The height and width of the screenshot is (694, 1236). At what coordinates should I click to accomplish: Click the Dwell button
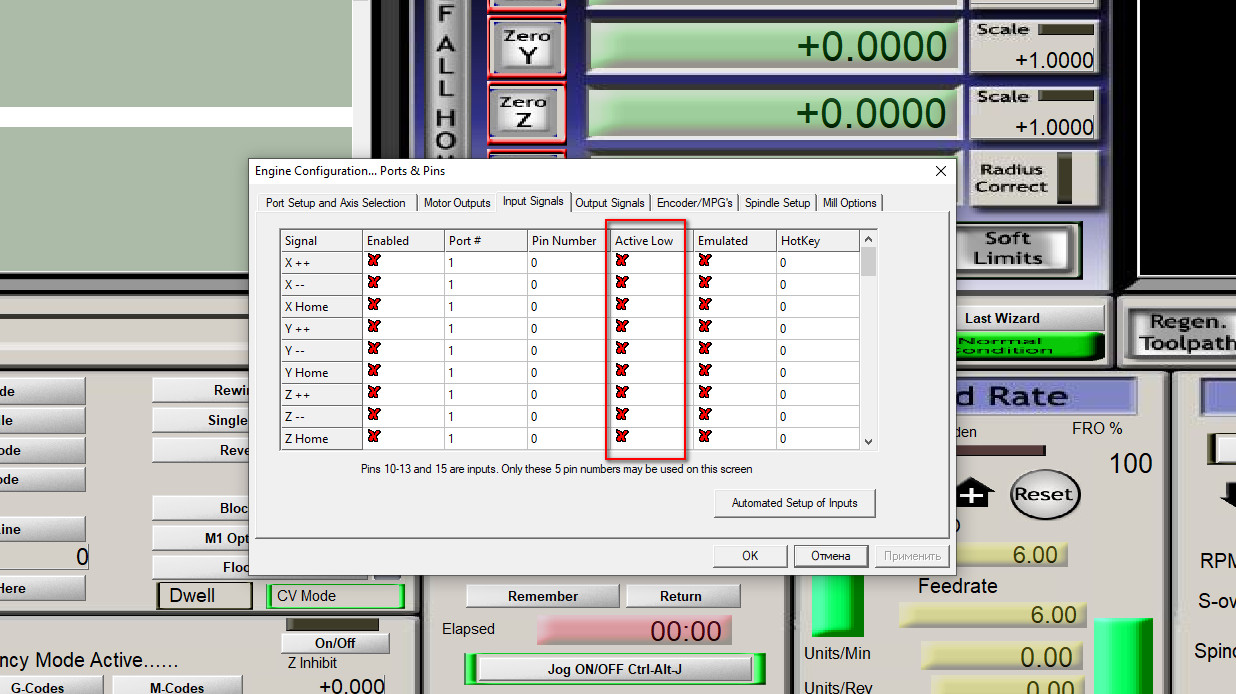pos(204,596)
